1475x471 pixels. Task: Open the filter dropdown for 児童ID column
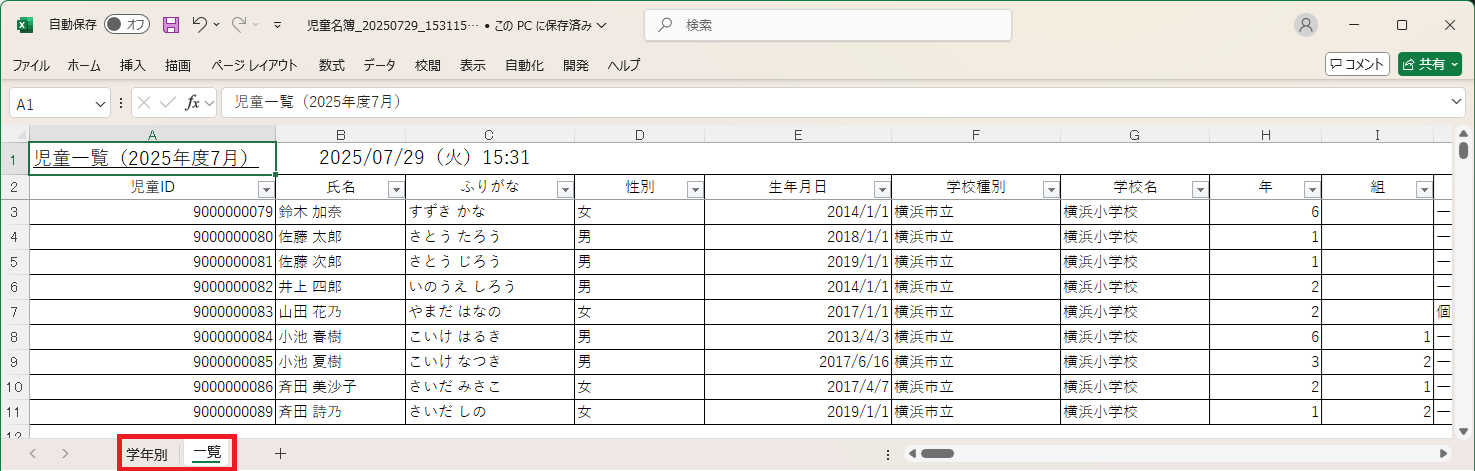click(x=266, y=189)
